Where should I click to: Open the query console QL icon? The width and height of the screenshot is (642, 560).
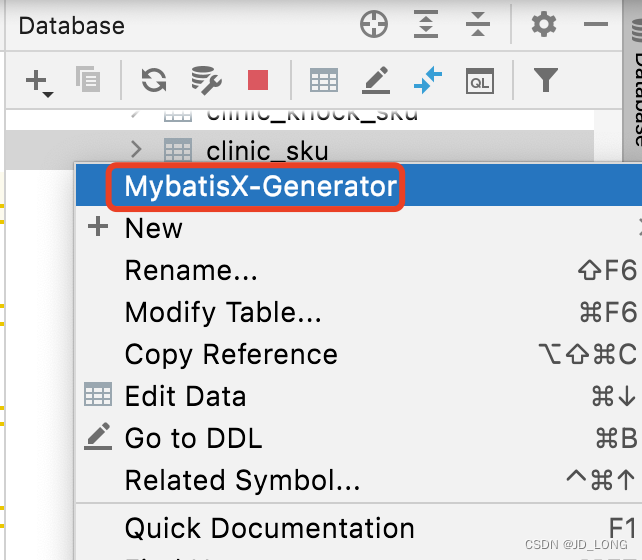pos(480,81)
